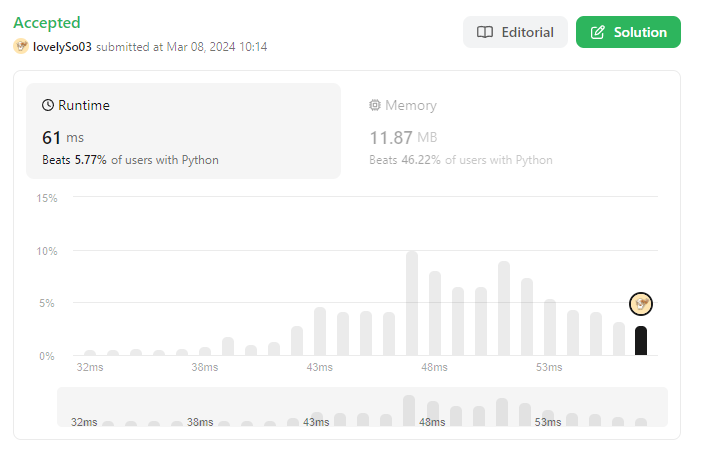Click the submission time 'Mar 08, 2024 10:14'

click(217, 47)
